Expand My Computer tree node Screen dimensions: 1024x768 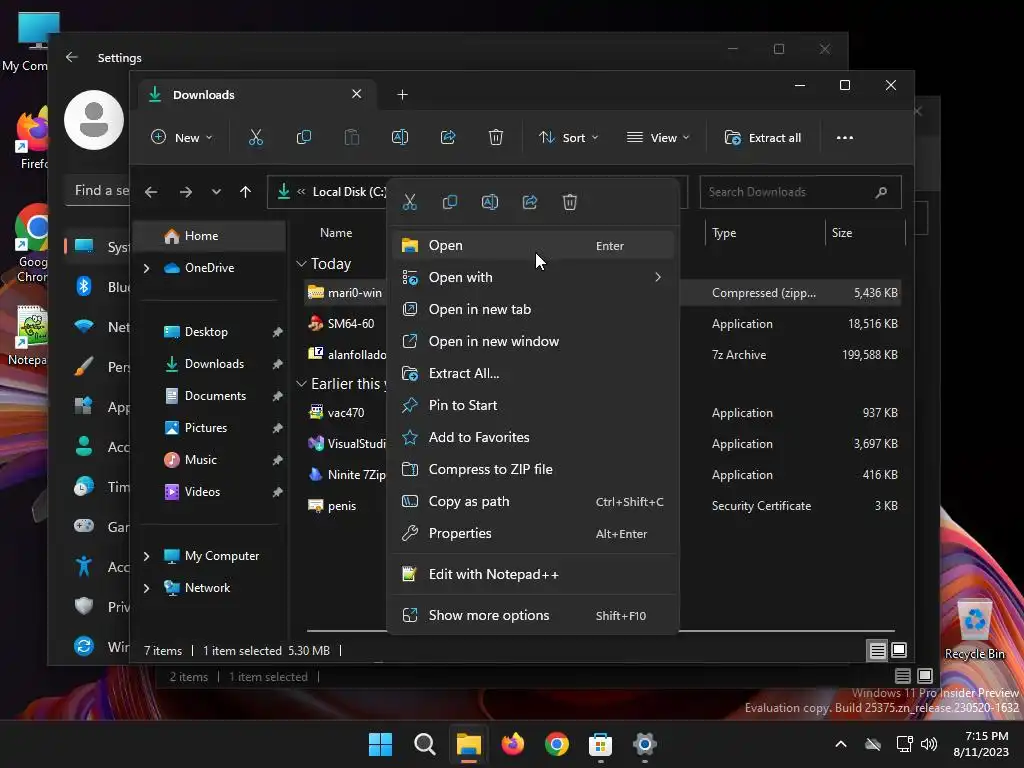click(146, 556)
